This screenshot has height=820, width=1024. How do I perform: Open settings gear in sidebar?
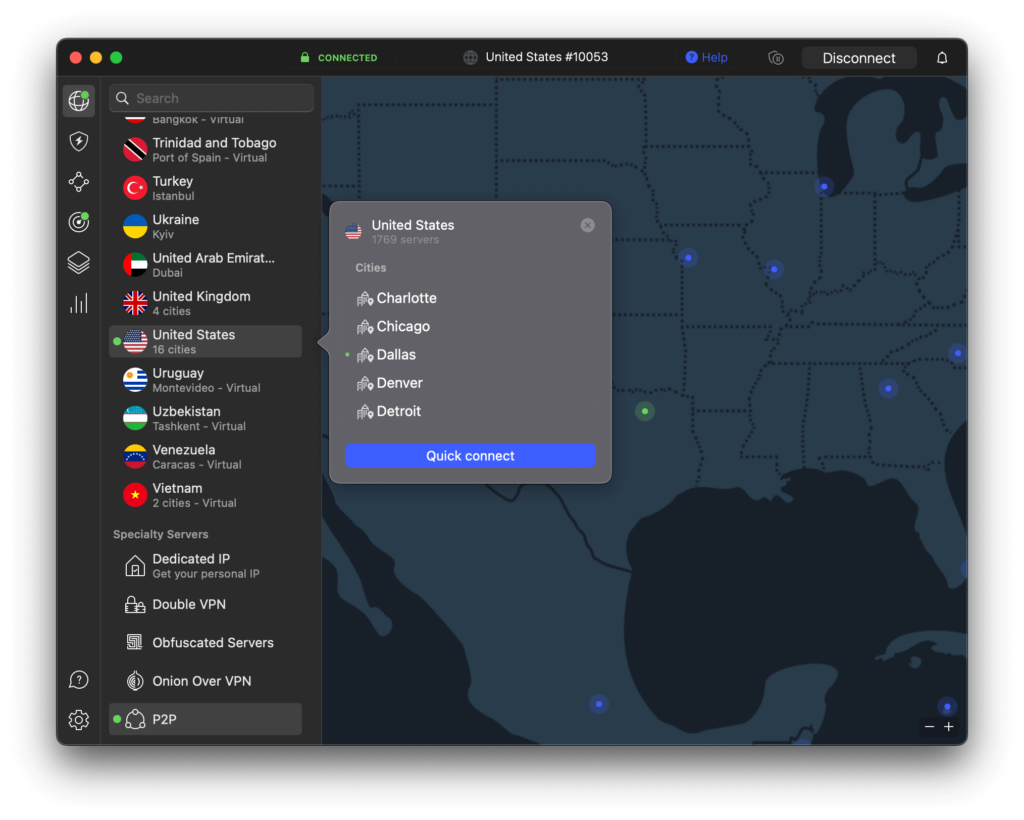tap(78, 719)
